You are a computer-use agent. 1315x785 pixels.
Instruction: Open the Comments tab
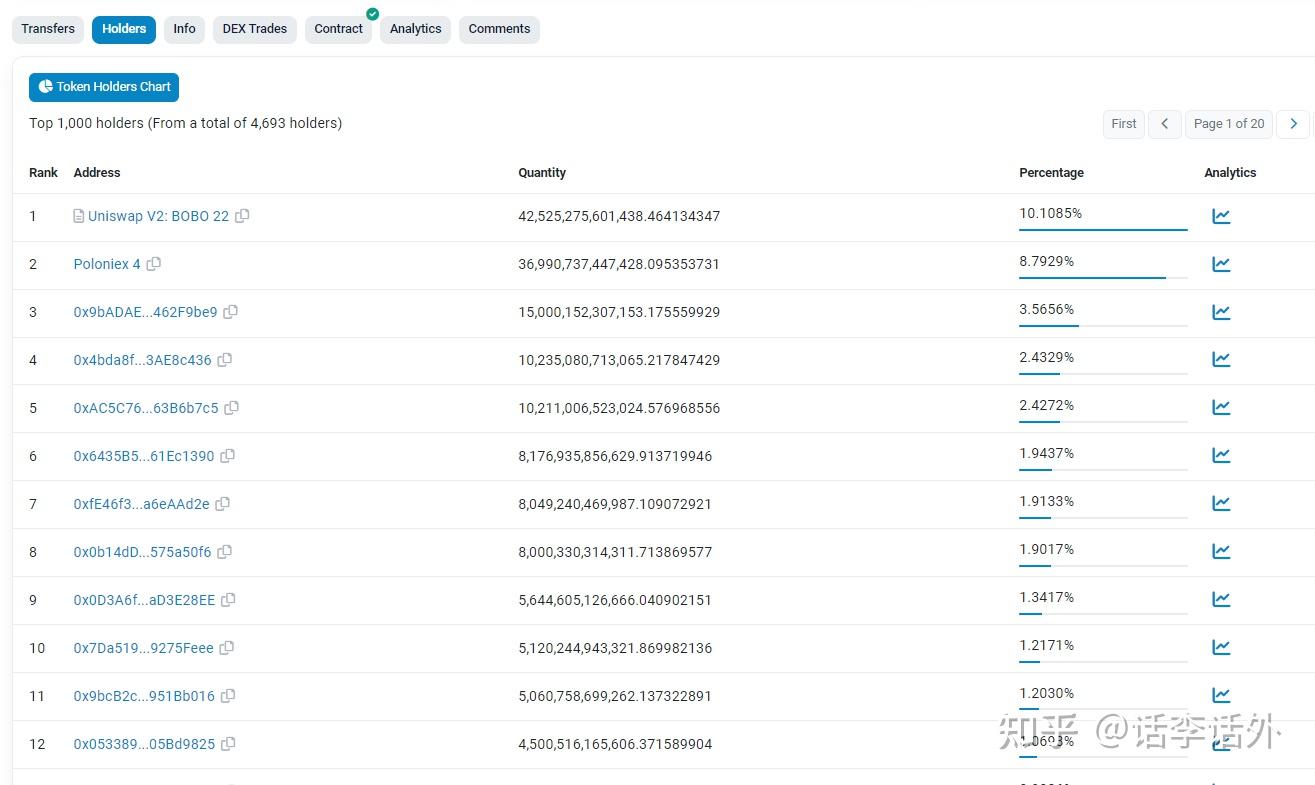(499, 29)
